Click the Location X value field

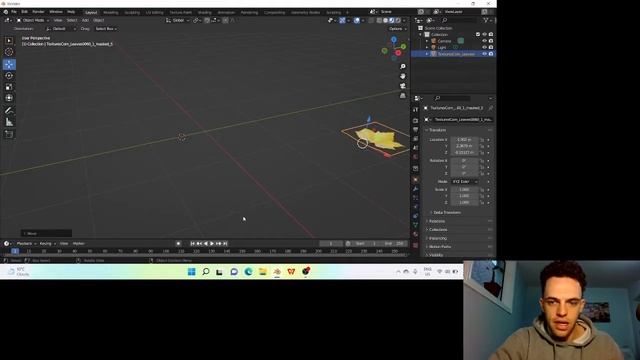[x=464, y=140]
